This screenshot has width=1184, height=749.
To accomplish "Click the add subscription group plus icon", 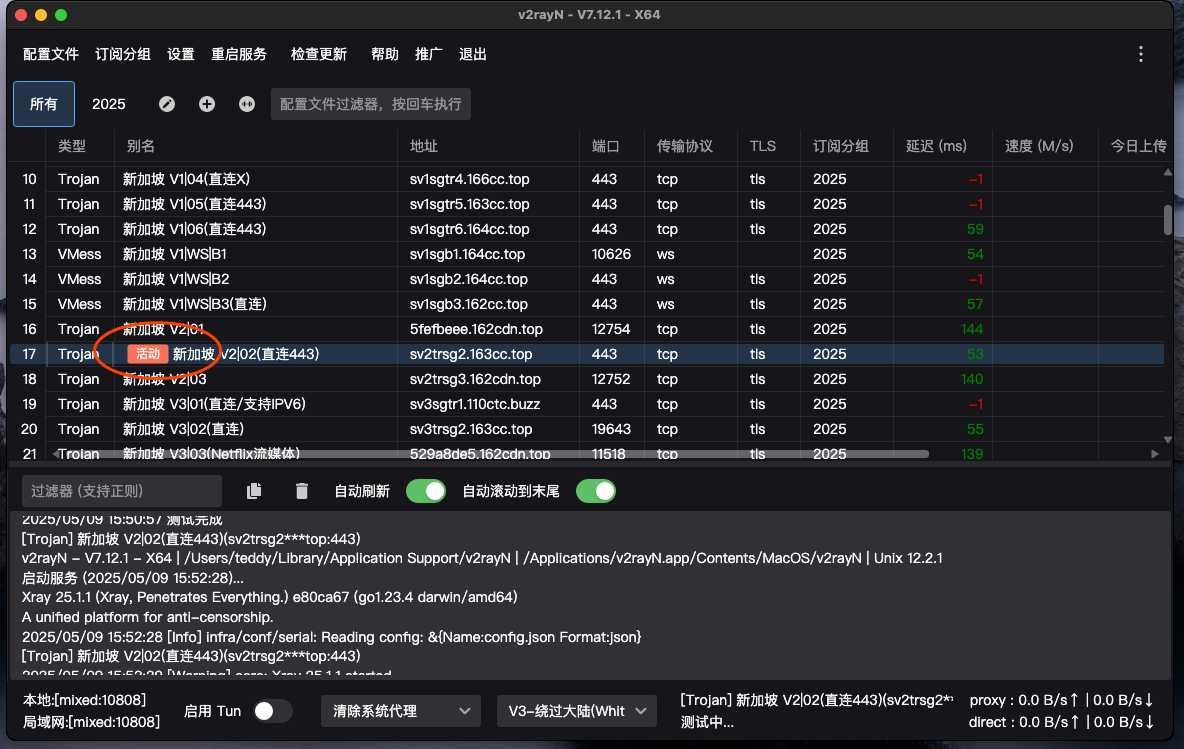I will 207,104.
